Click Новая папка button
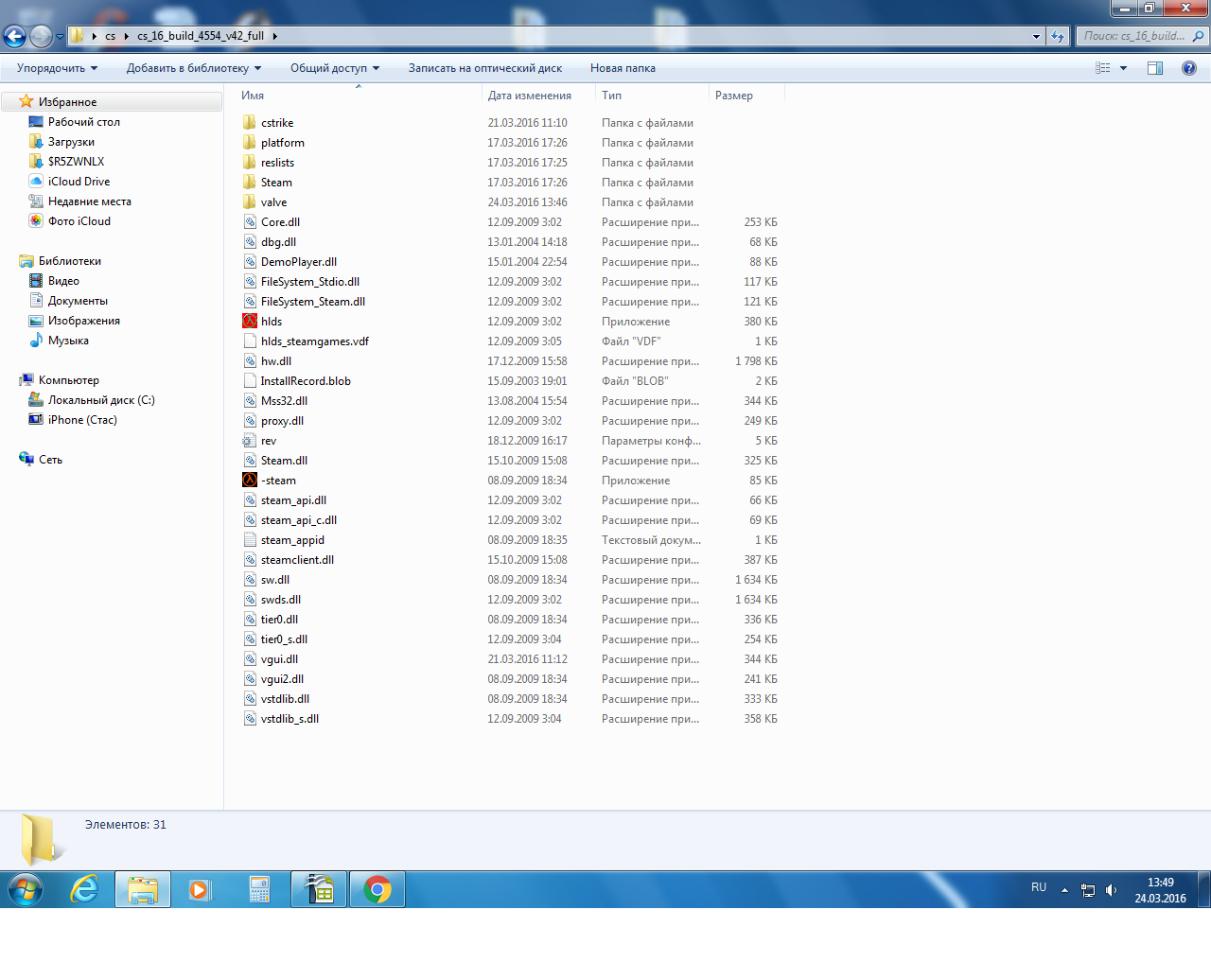The image size is (1211, 980). click(x=623, y=68)
